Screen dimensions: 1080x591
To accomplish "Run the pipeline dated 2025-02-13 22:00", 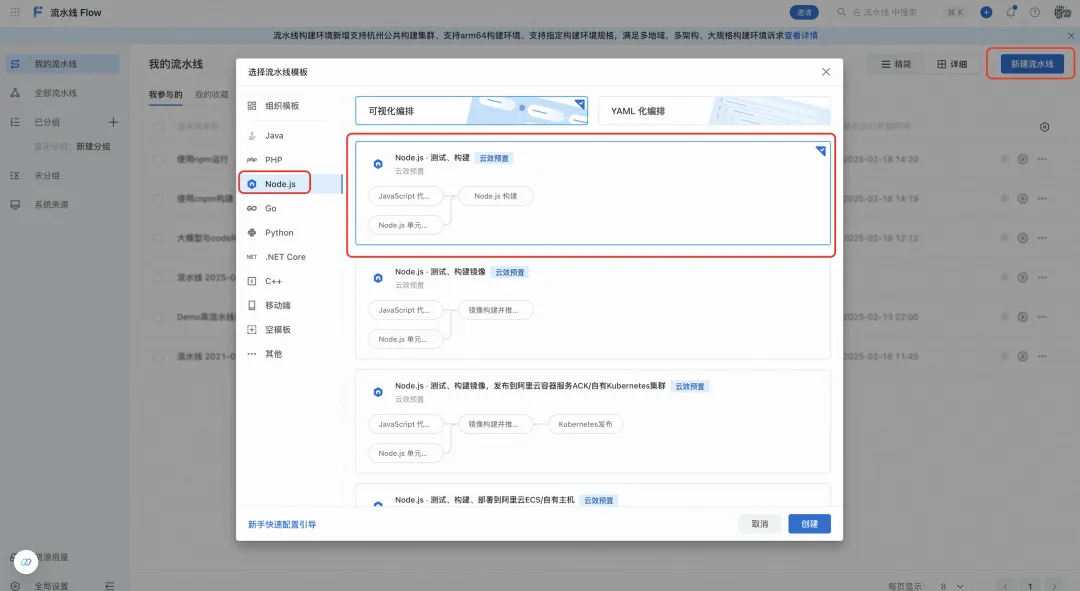I will point(1023,317).
